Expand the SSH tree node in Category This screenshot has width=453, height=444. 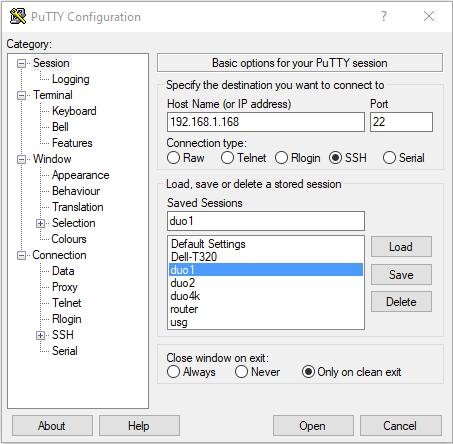click(40, 335)
